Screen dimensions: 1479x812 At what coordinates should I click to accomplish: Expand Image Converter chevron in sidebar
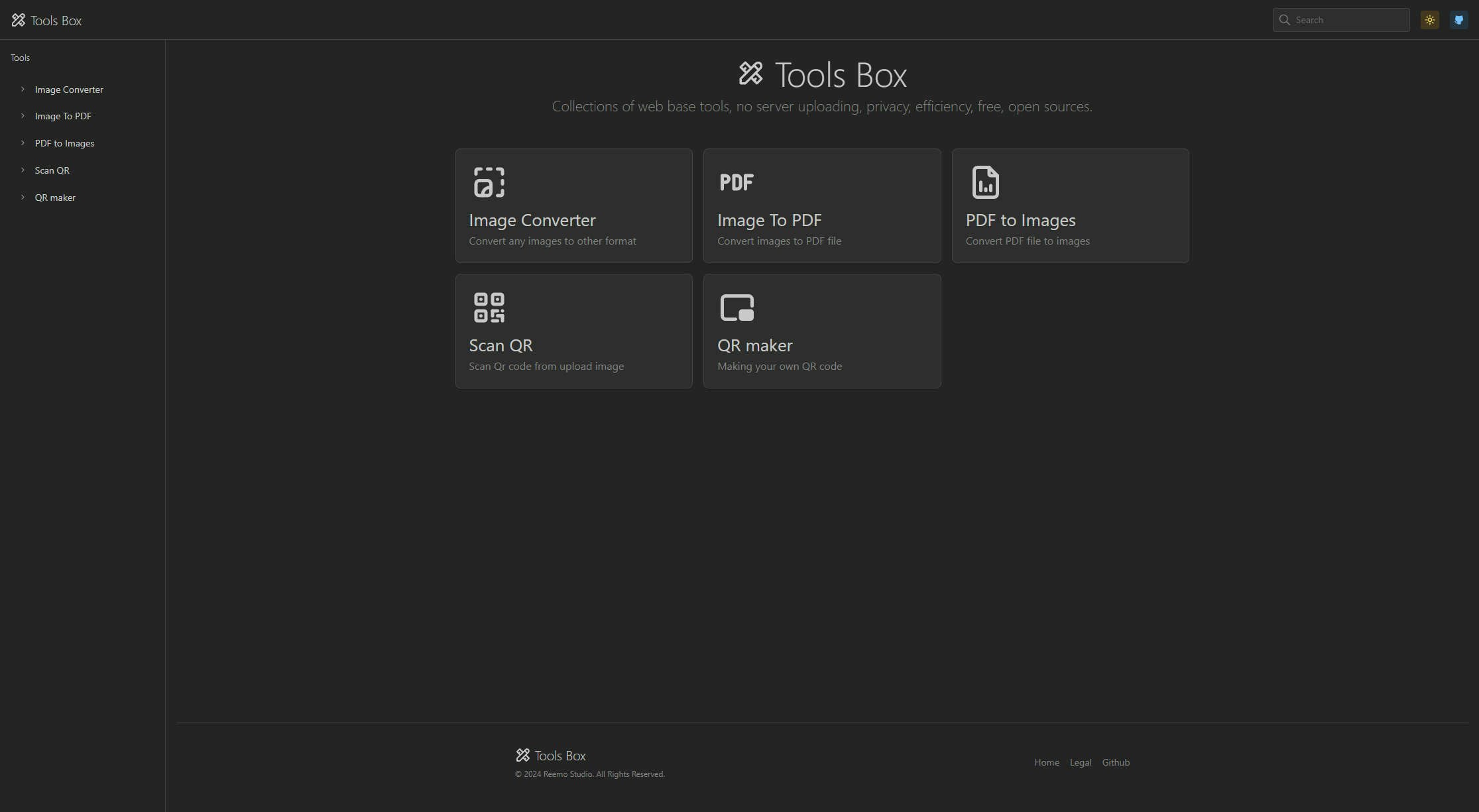pyautogui.click(x=23, y=89)
